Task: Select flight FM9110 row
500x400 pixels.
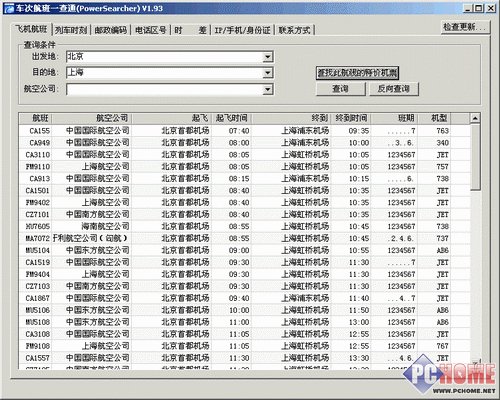Action: tap(244, 167)
